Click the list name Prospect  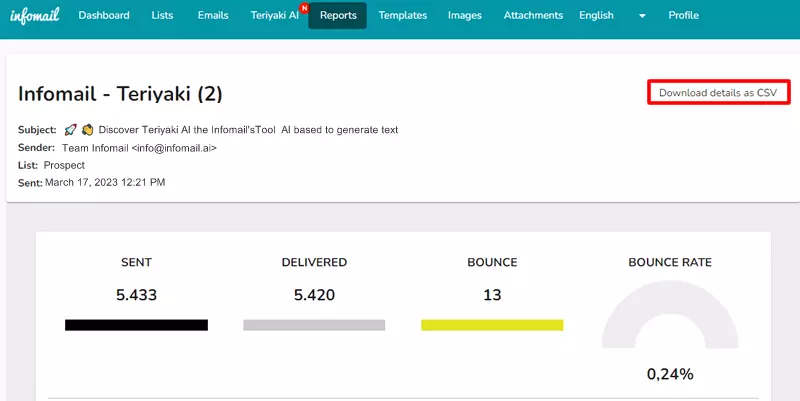[x=64, y=165]
